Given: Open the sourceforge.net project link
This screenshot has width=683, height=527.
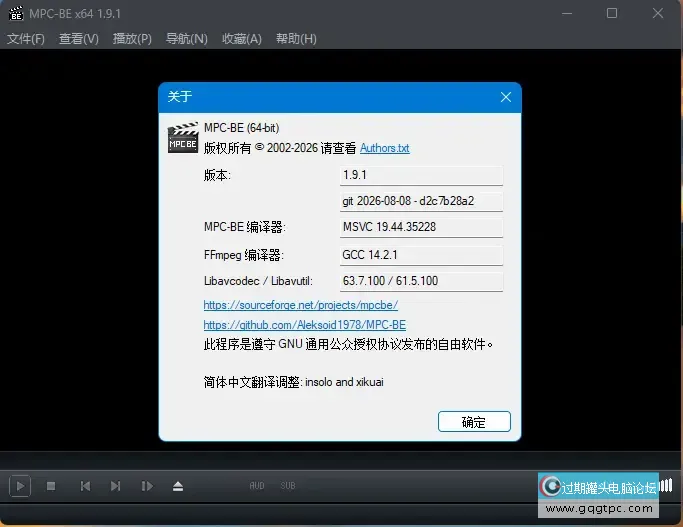Looking at the screenshot, I should (301, 305).
